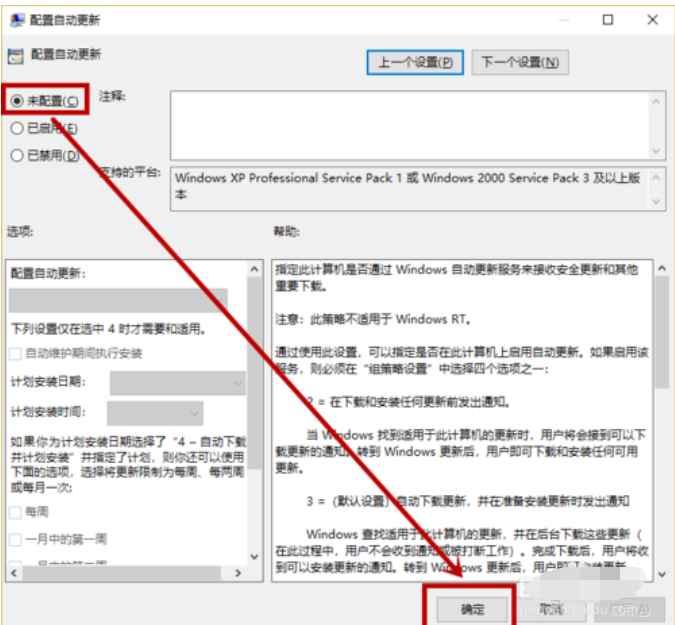
Task: Check the 每周 checkbox
Action: click(x=16, y=511)
